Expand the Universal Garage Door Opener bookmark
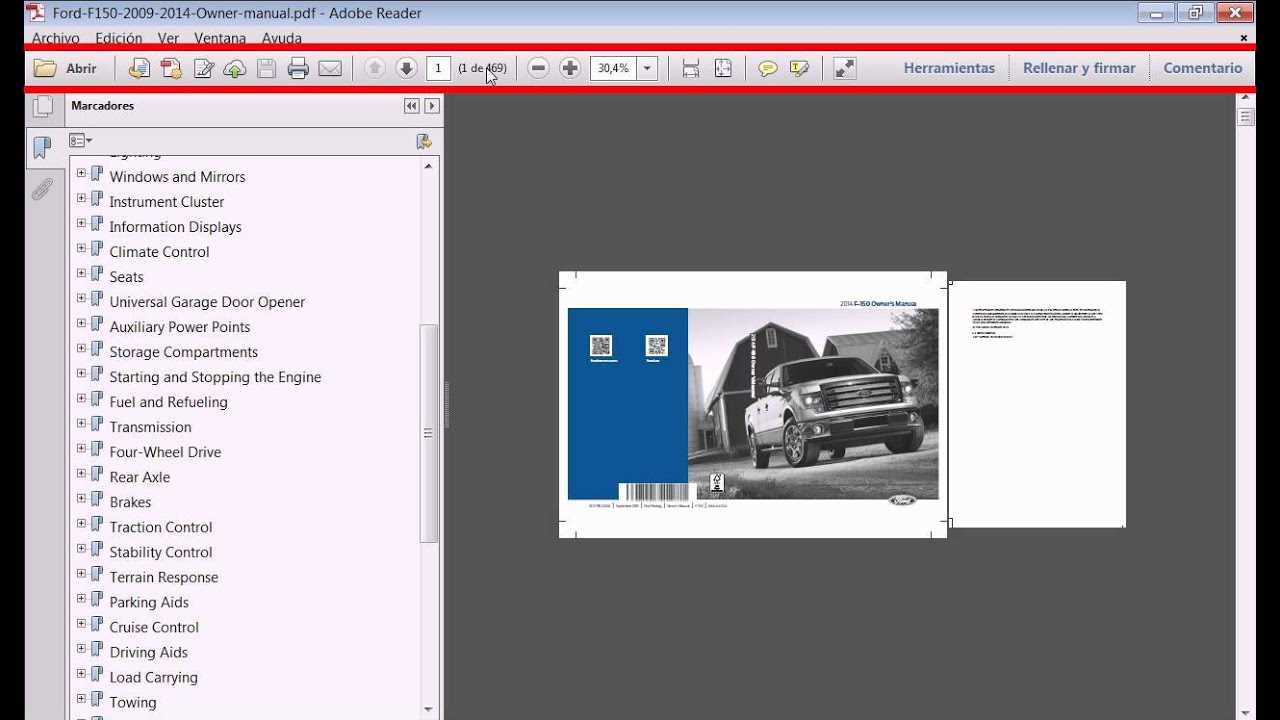1280x720 pixels. click(x=81, y=298)
